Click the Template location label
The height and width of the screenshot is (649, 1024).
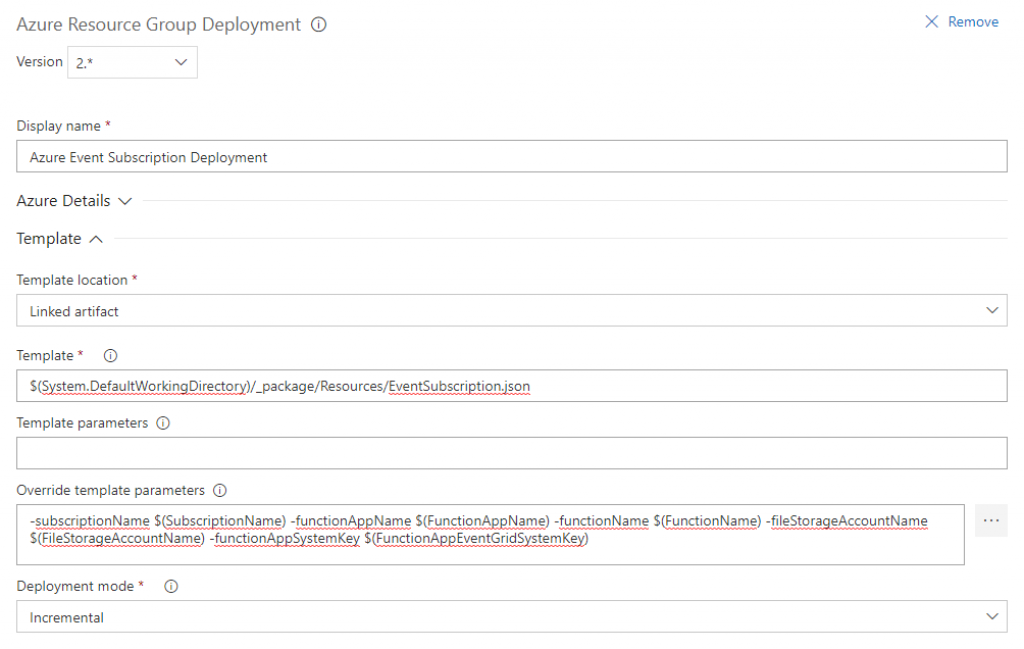[72, 280]
